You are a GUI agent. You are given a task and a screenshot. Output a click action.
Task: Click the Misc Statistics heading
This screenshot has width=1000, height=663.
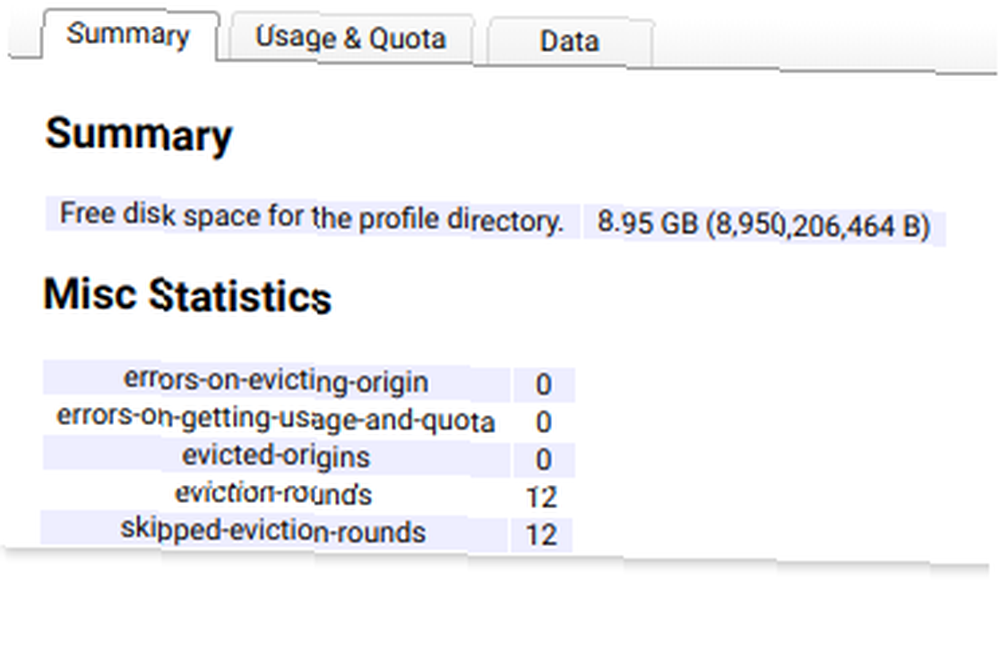(x=188, y=295)
